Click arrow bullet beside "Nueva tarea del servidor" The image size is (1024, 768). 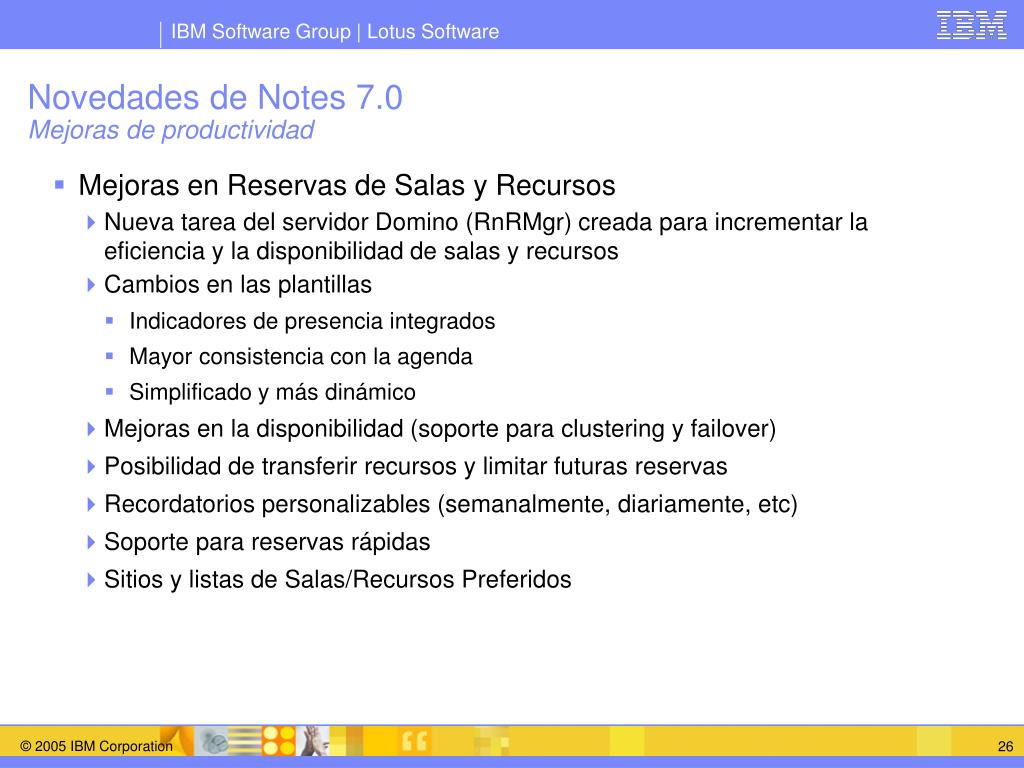click(91, 223)
